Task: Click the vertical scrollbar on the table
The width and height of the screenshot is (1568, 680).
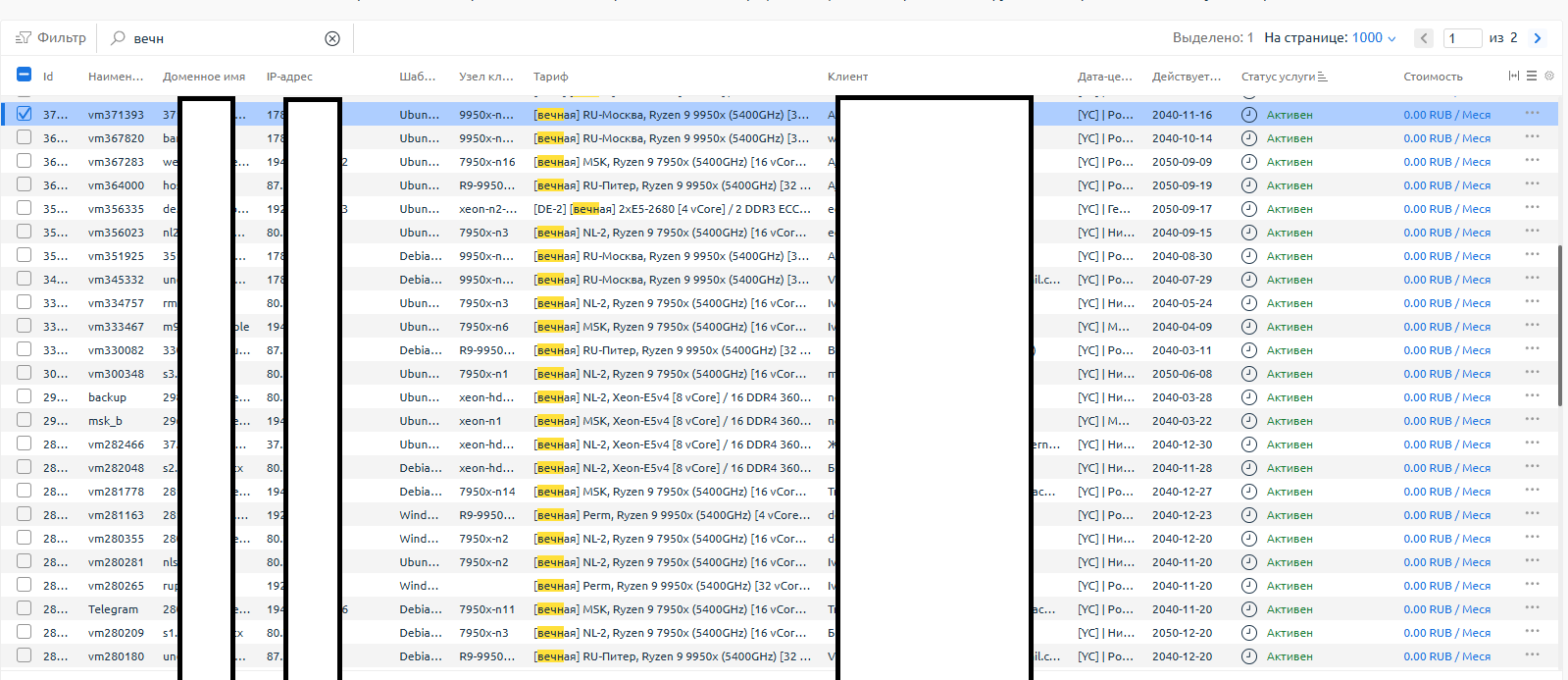Action: tap(1559, 324)
